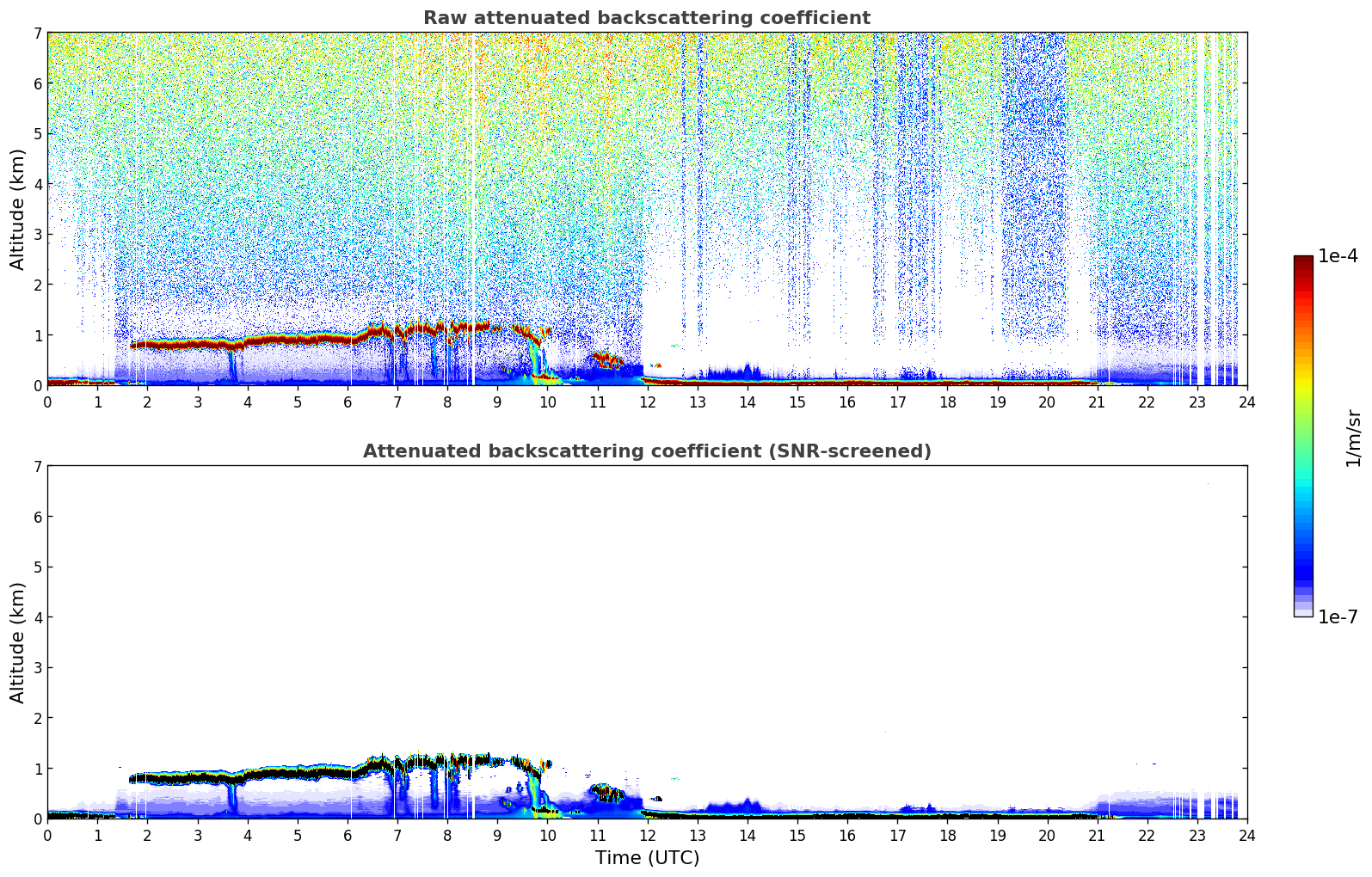Click the "1/m/sr" colorbar unit label
This screenshot has width=1372, height=877.
tap(1354, 438)
